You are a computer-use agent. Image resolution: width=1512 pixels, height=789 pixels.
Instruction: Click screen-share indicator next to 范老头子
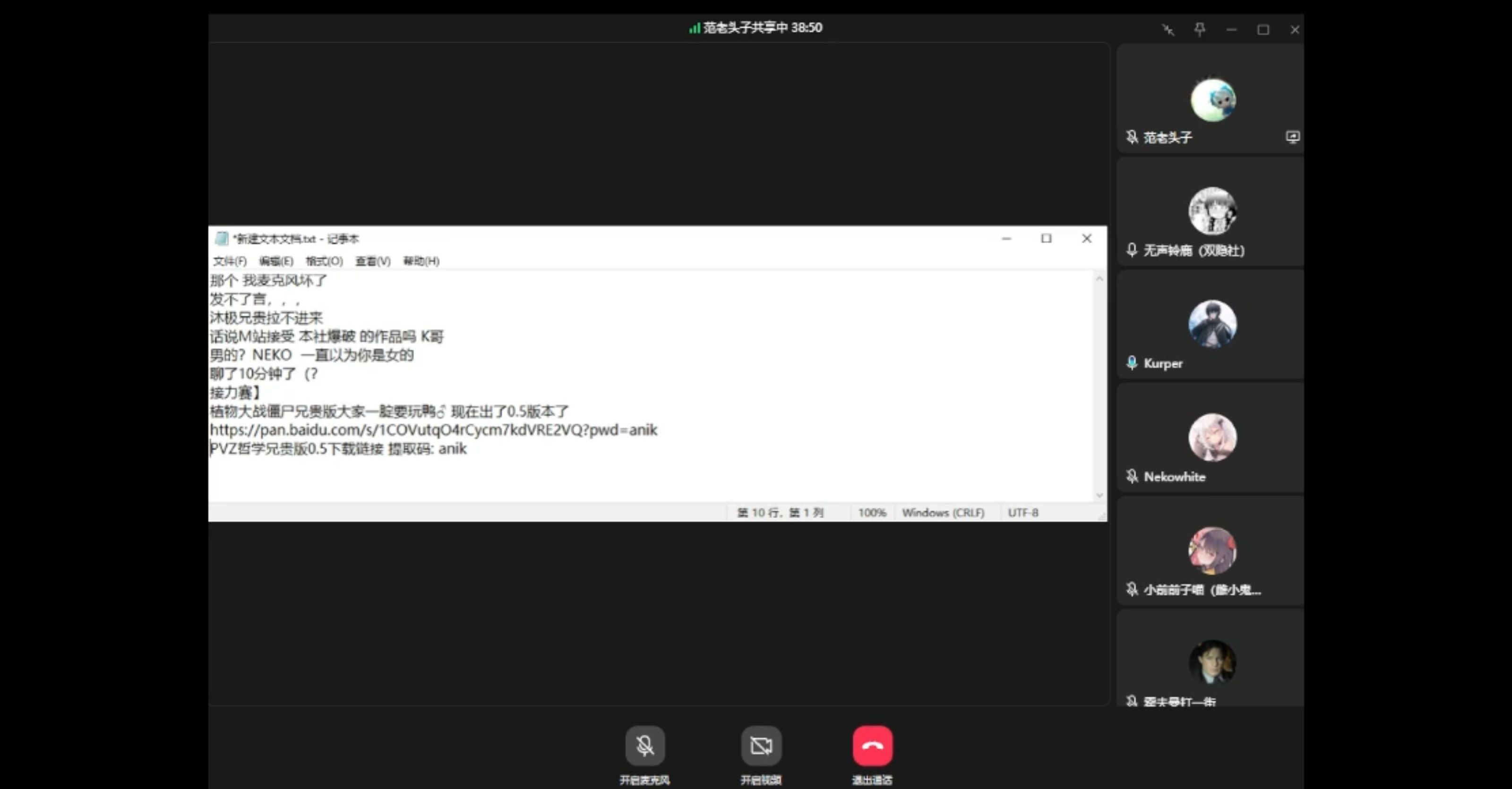(x=1292, y=137)
